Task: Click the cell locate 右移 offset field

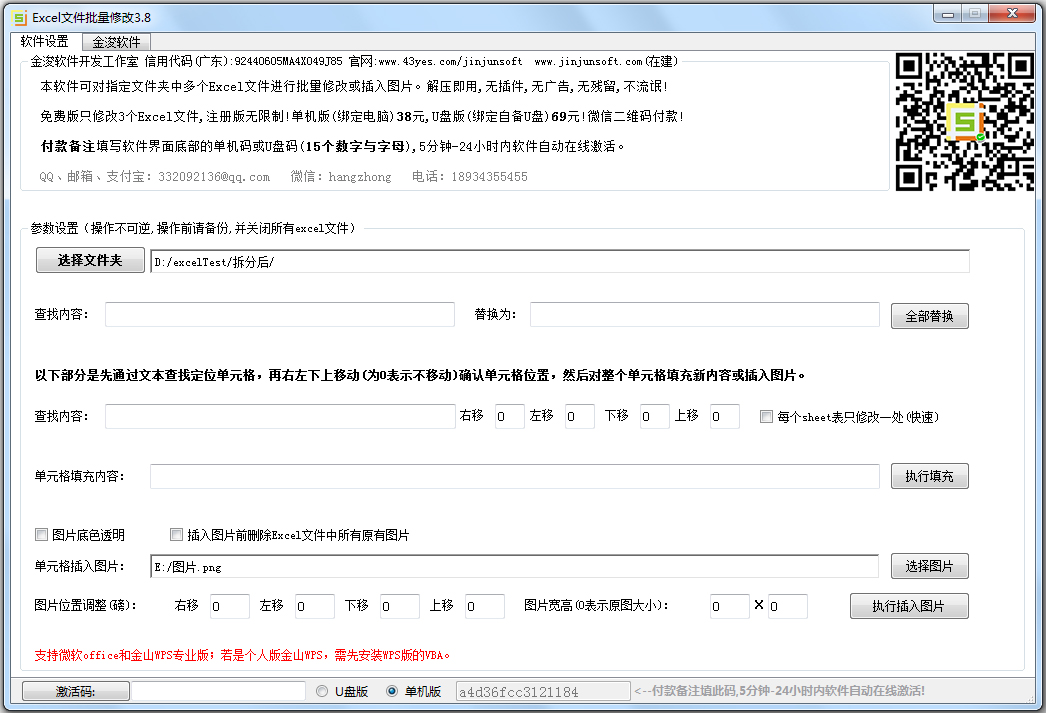Action: pos(510,416)
